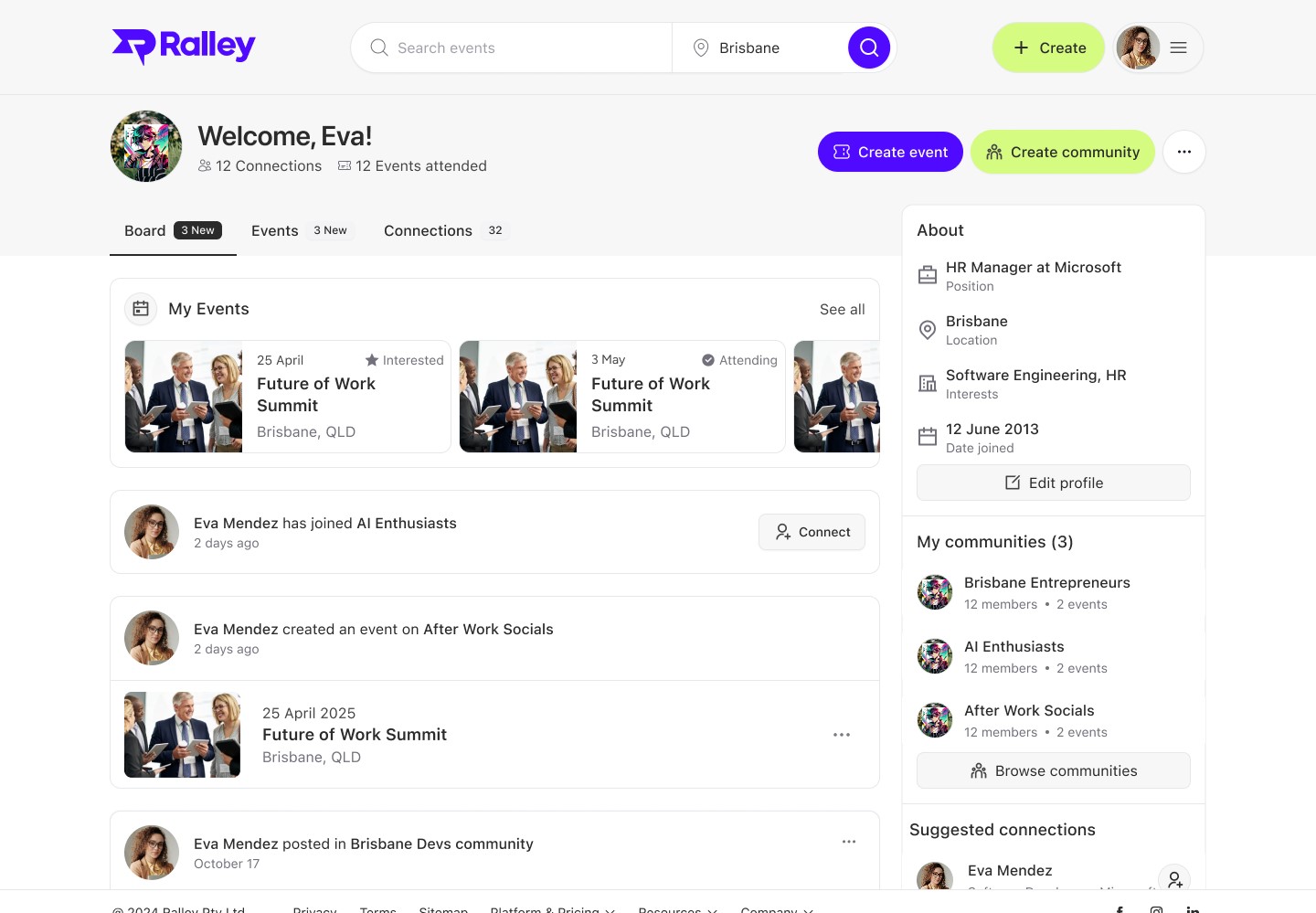Click the Browse communities button

(x=1054, y=770)
